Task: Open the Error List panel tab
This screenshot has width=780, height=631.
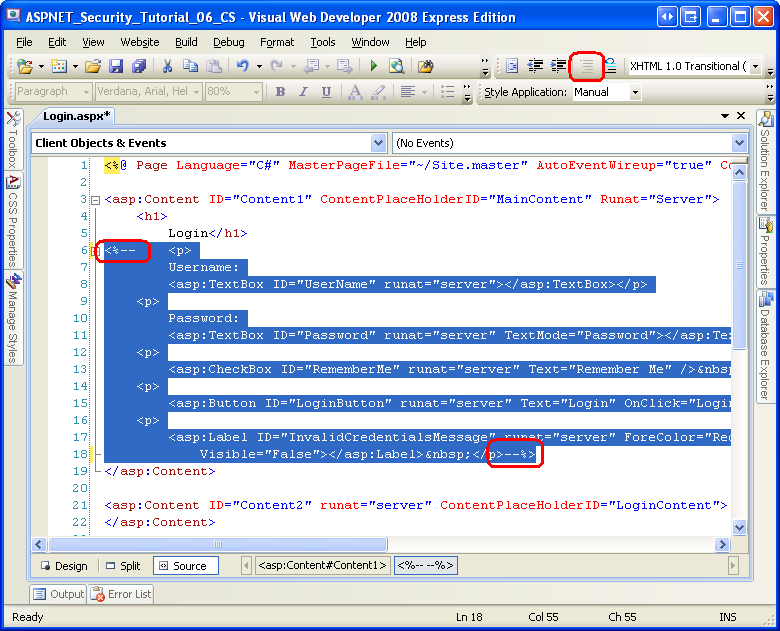Action: coord(121,594)
